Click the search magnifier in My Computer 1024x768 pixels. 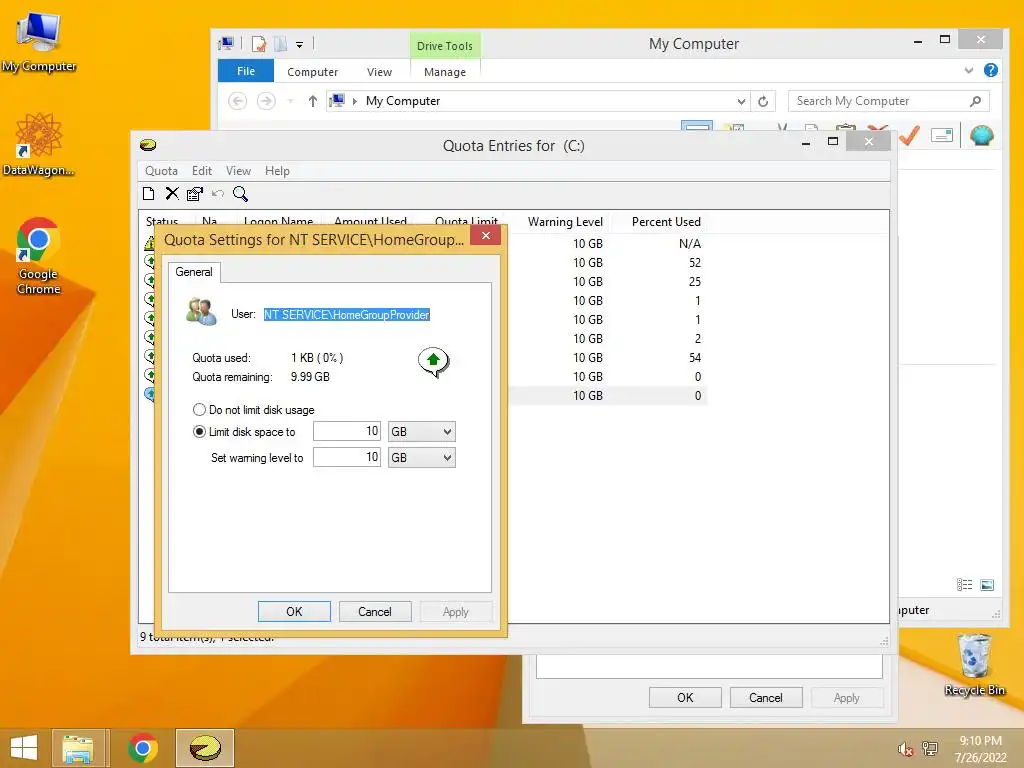[x=976, y=101]
